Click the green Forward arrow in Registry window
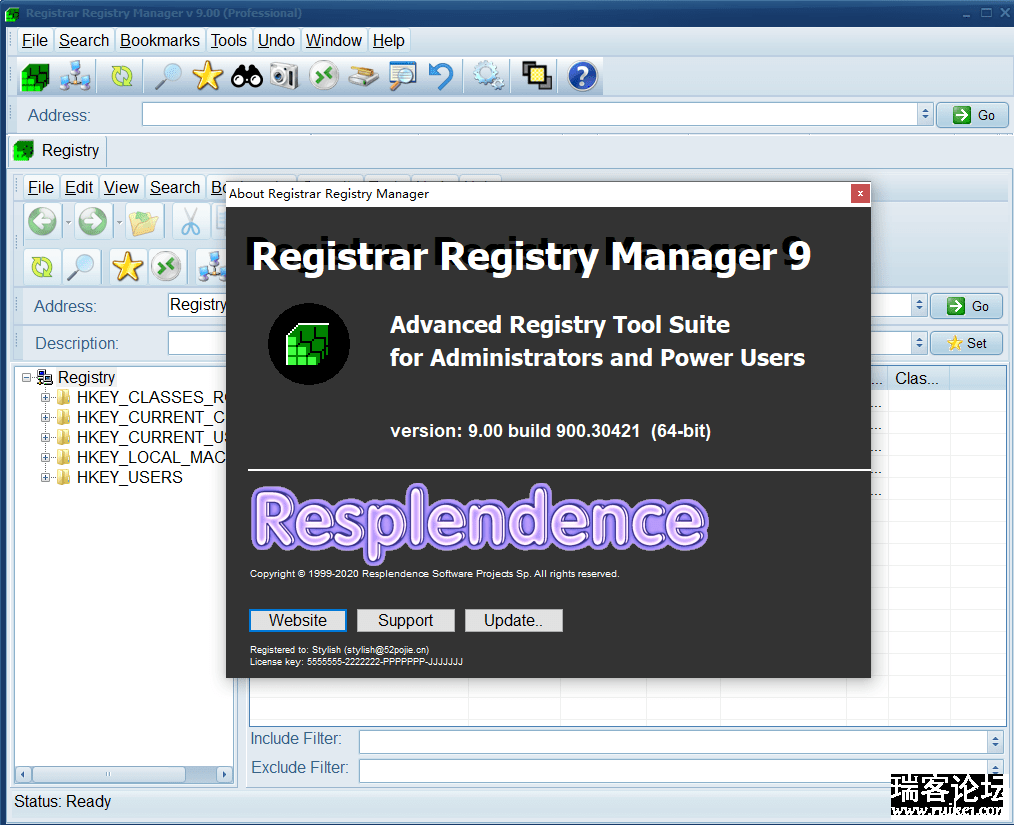 click(92, 222)
